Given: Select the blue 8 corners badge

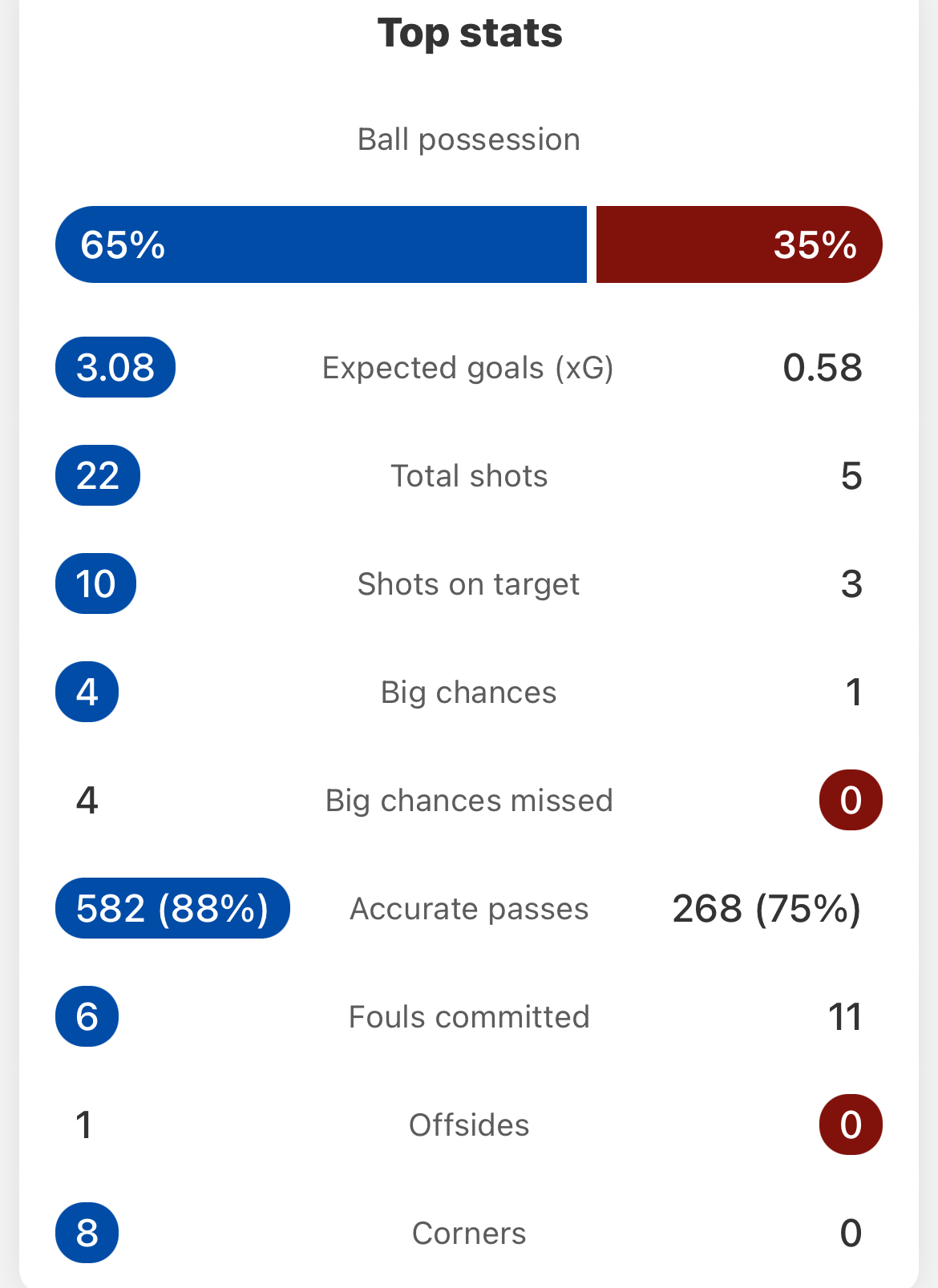Looking at the screenshot, I should point(87,1233).
